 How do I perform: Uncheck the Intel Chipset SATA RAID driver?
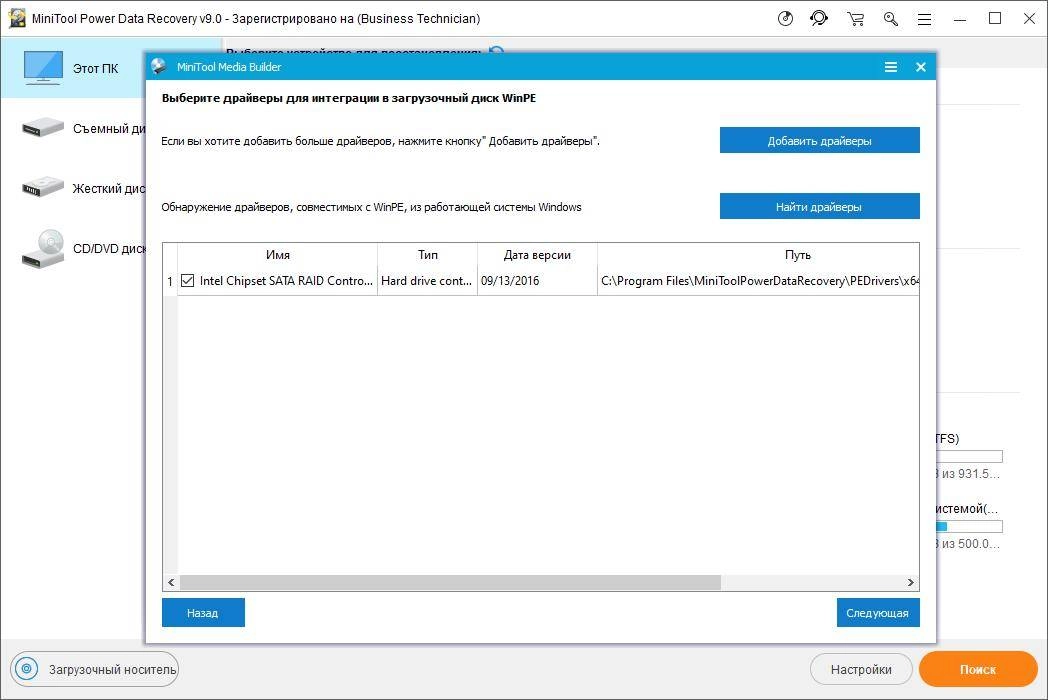point(188,281)
